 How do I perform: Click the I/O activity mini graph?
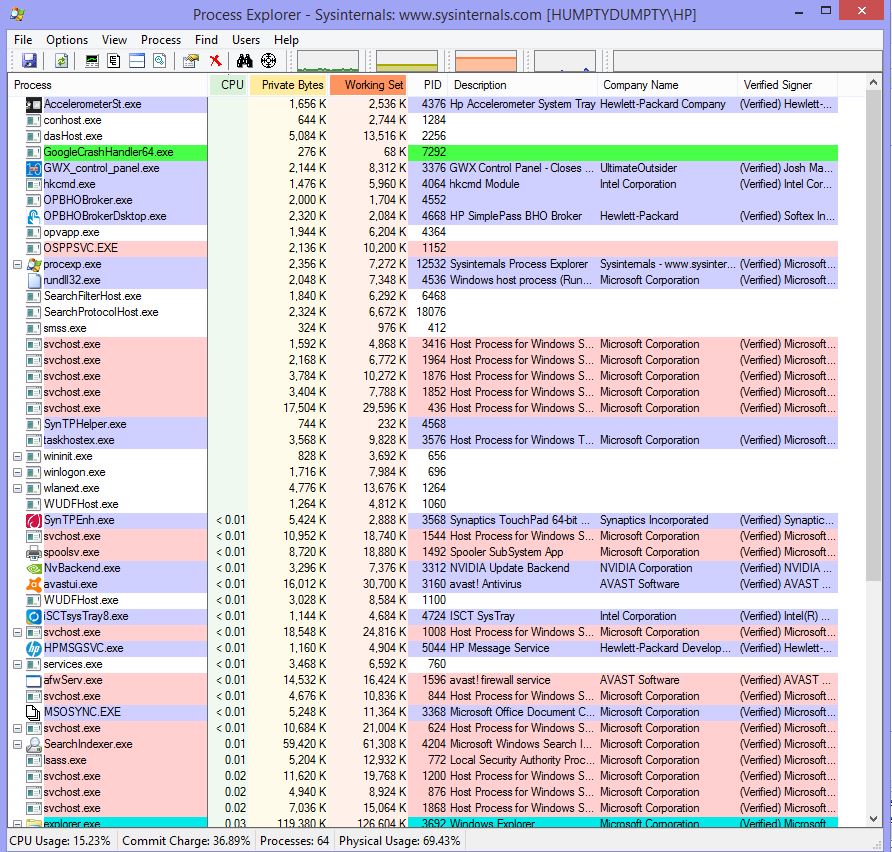565,61
